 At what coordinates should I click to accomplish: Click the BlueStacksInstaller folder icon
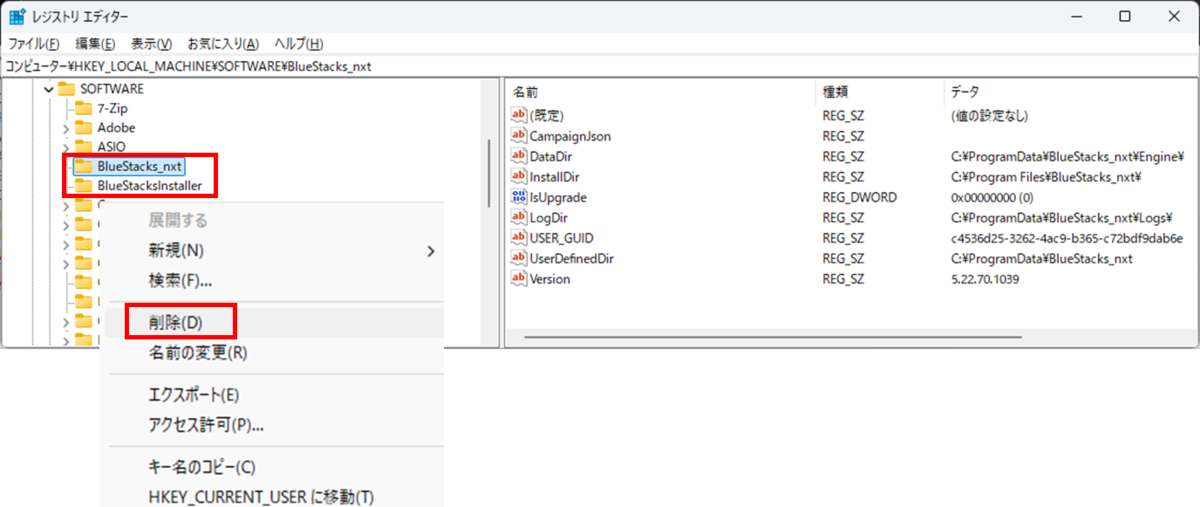(x=84, y=186)
